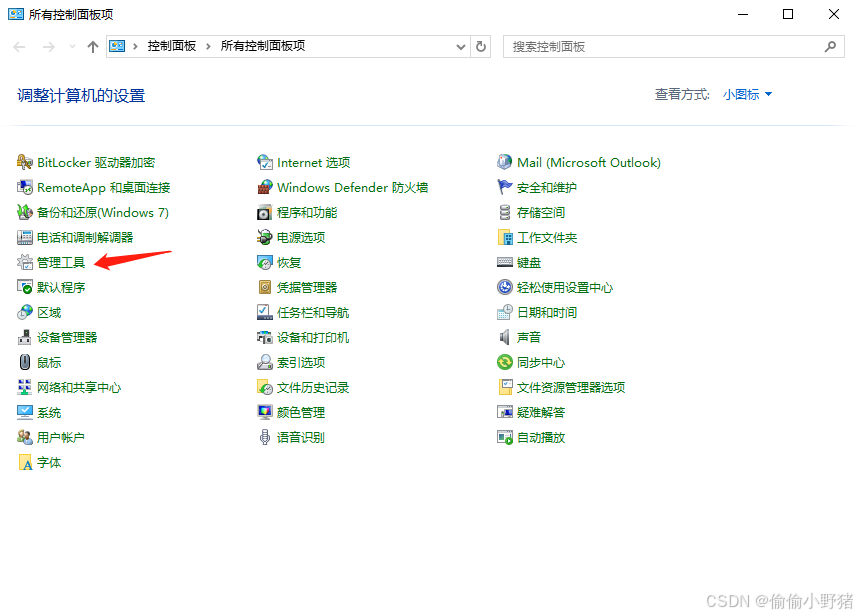Screen dimensions: 857x616
Task: Click the 程序和功能 icon
Action: (265, 212)
